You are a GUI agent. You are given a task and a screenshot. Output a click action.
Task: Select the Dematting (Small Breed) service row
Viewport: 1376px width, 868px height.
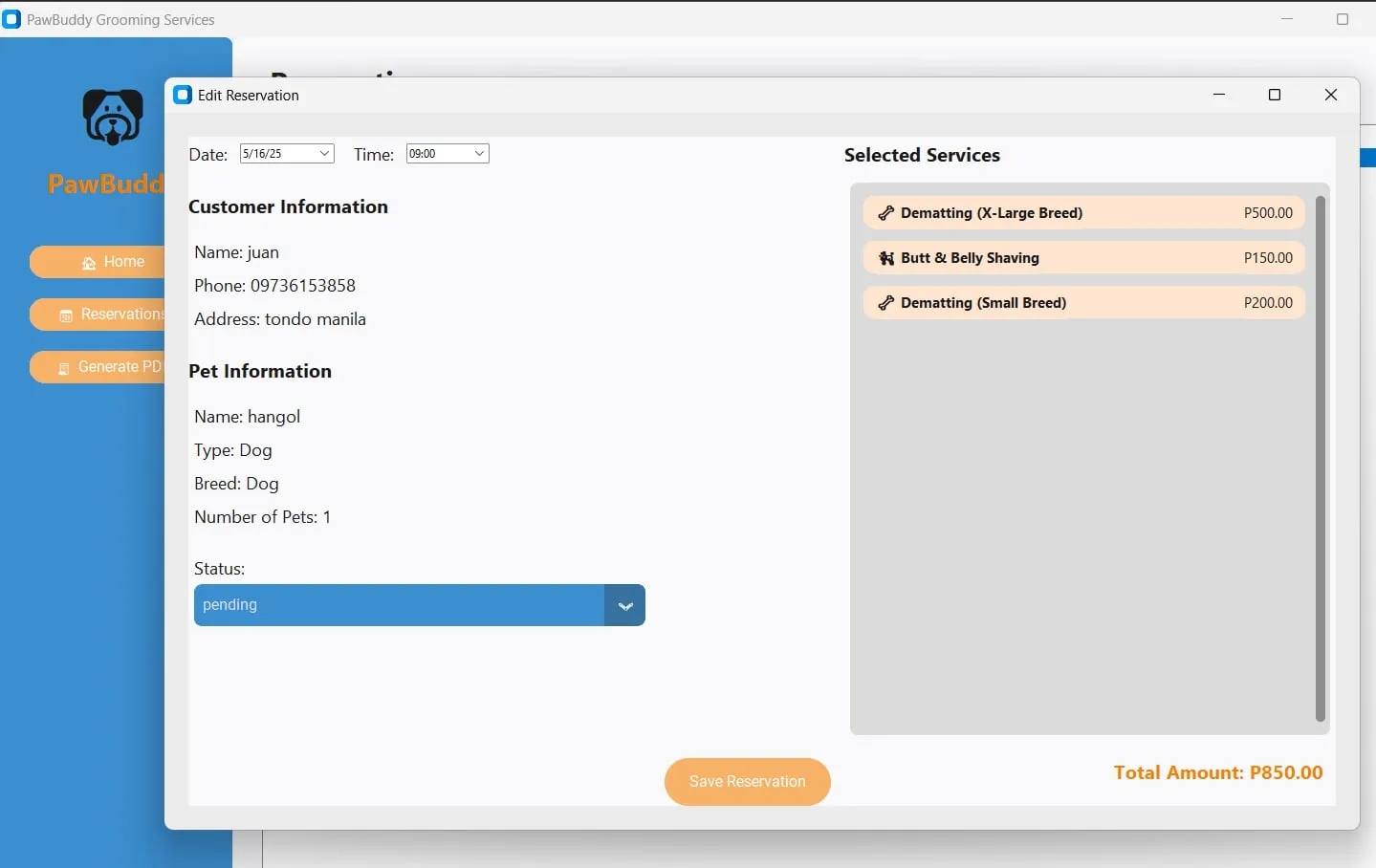click(1084, 303)
